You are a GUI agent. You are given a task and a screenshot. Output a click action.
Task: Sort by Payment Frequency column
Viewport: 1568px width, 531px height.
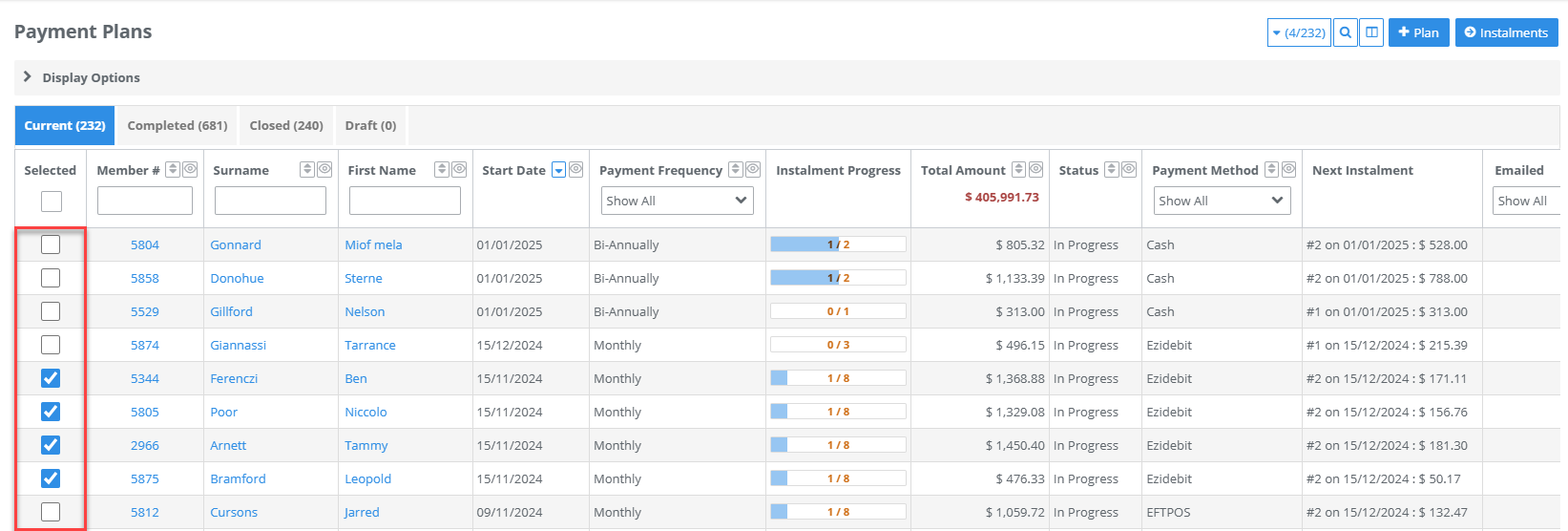pyautogui.click(x=736, y=169)
